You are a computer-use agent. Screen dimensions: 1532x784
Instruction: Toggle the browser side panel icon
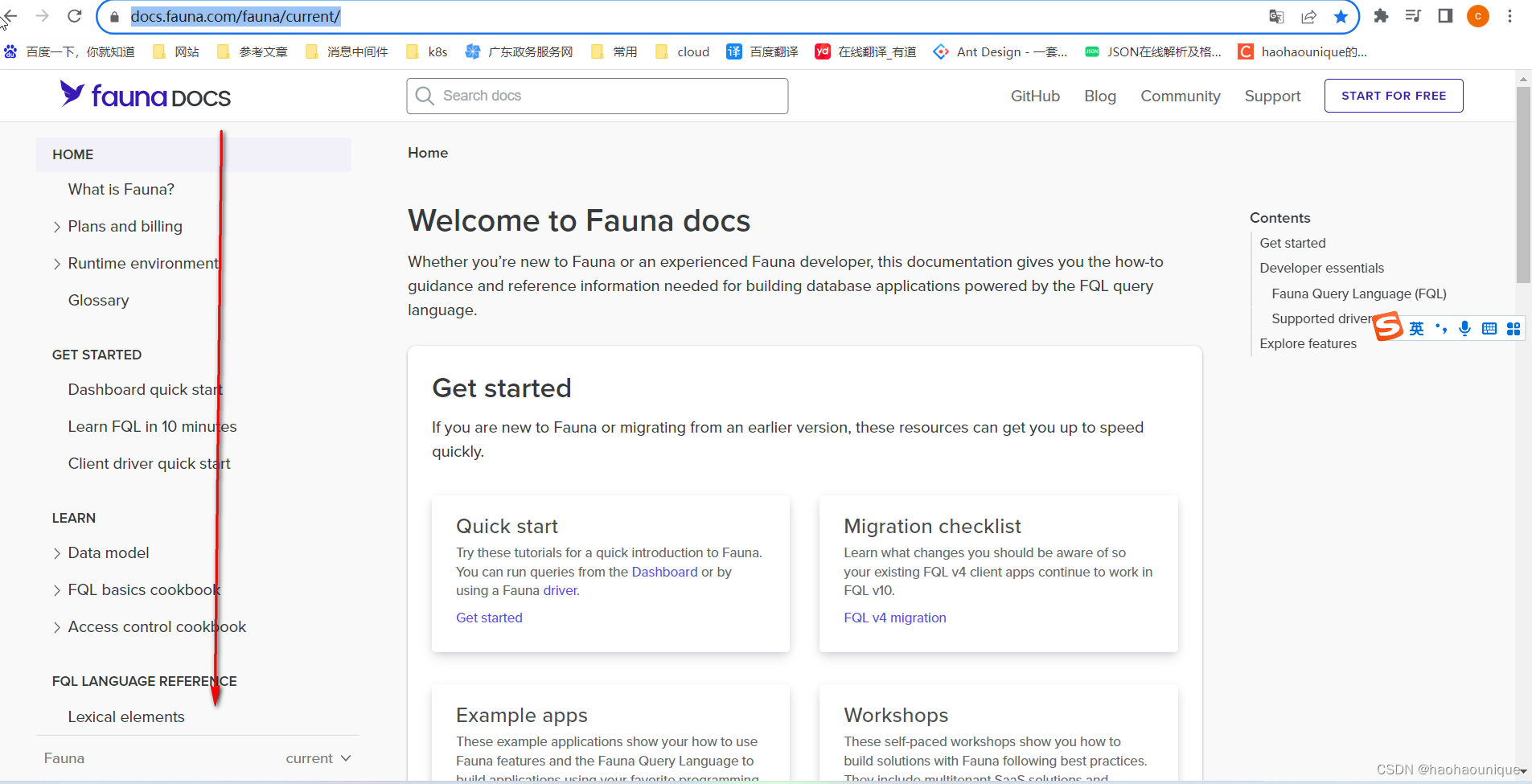[x=1445, y=16]
